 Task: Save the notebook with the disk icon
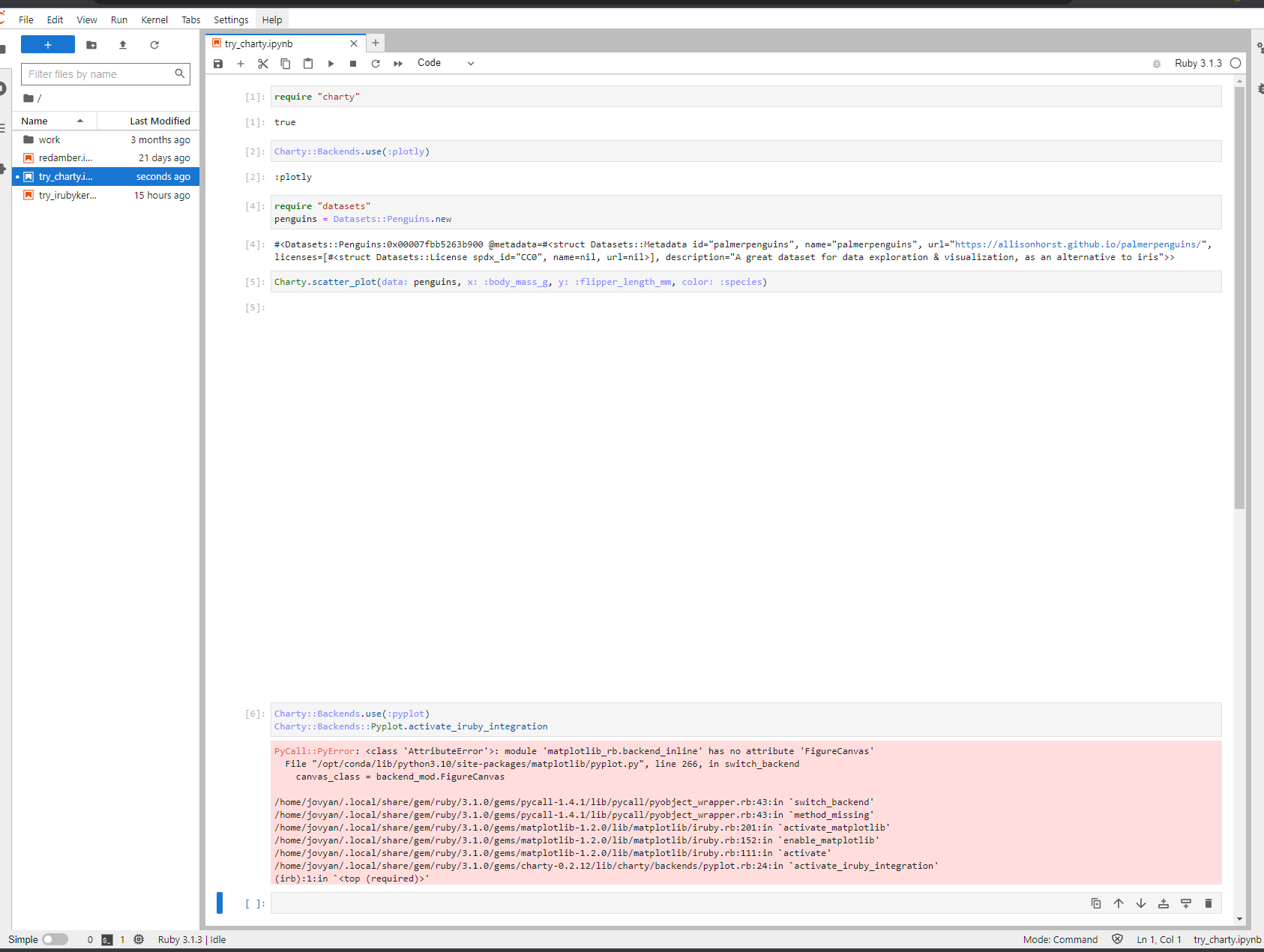tap(218, 64)
